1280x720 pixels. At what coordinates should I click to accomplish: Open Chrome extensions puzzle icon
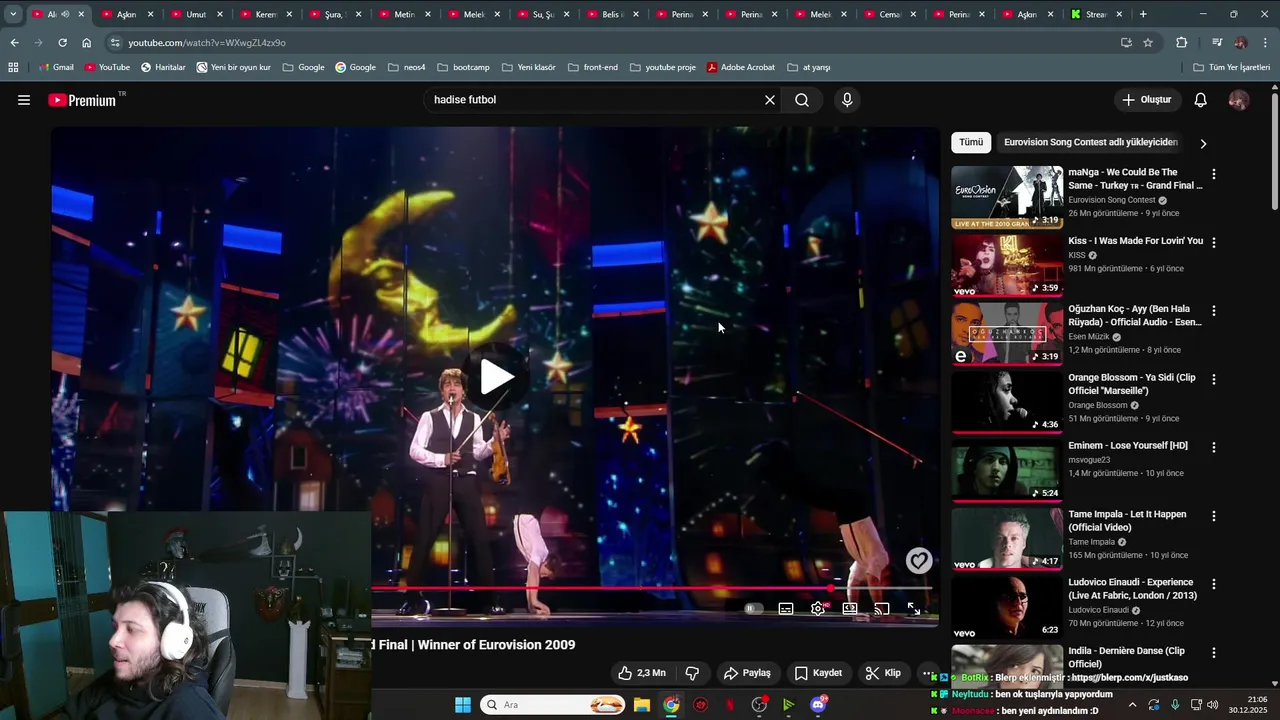(x=1181, y=43)
